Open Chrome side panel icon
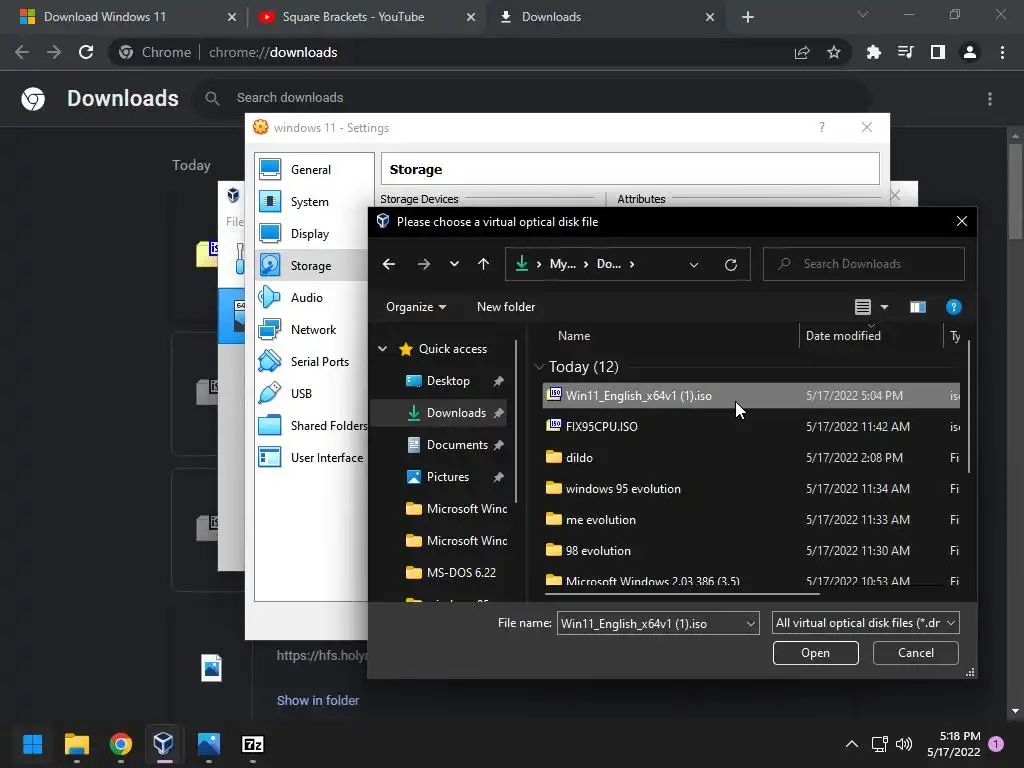This screenshot has height=768, width=1024. click(x=938, y=52)
